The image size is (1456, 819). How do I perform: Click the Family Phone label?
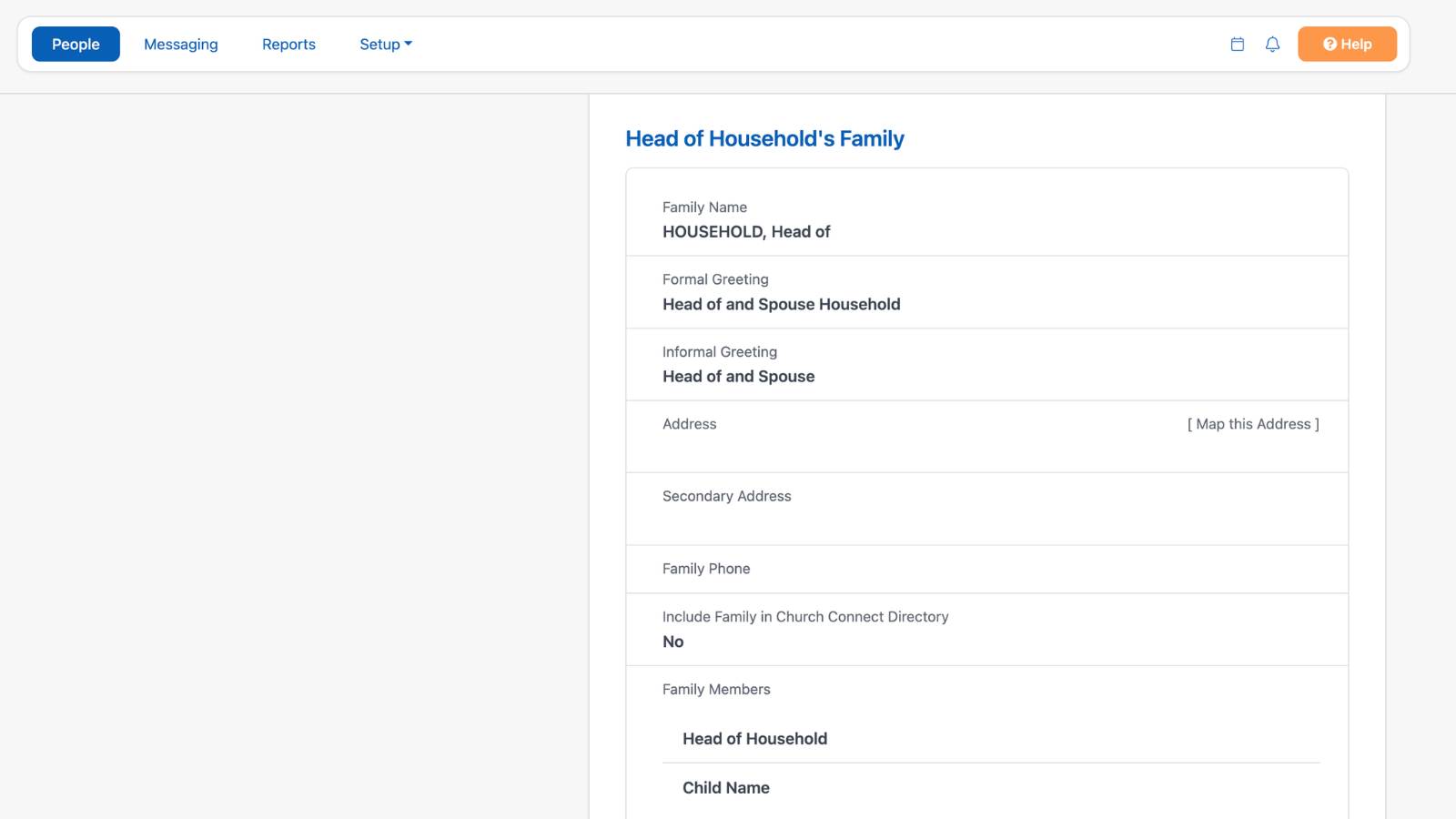[706, 569]
